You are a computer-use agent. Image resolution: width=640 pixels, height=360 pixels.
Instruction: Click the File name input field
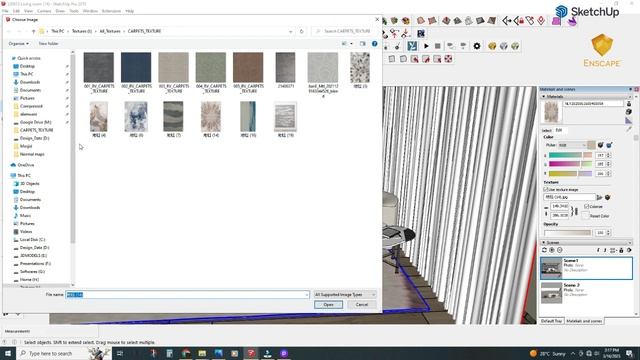tap(187, 294)
